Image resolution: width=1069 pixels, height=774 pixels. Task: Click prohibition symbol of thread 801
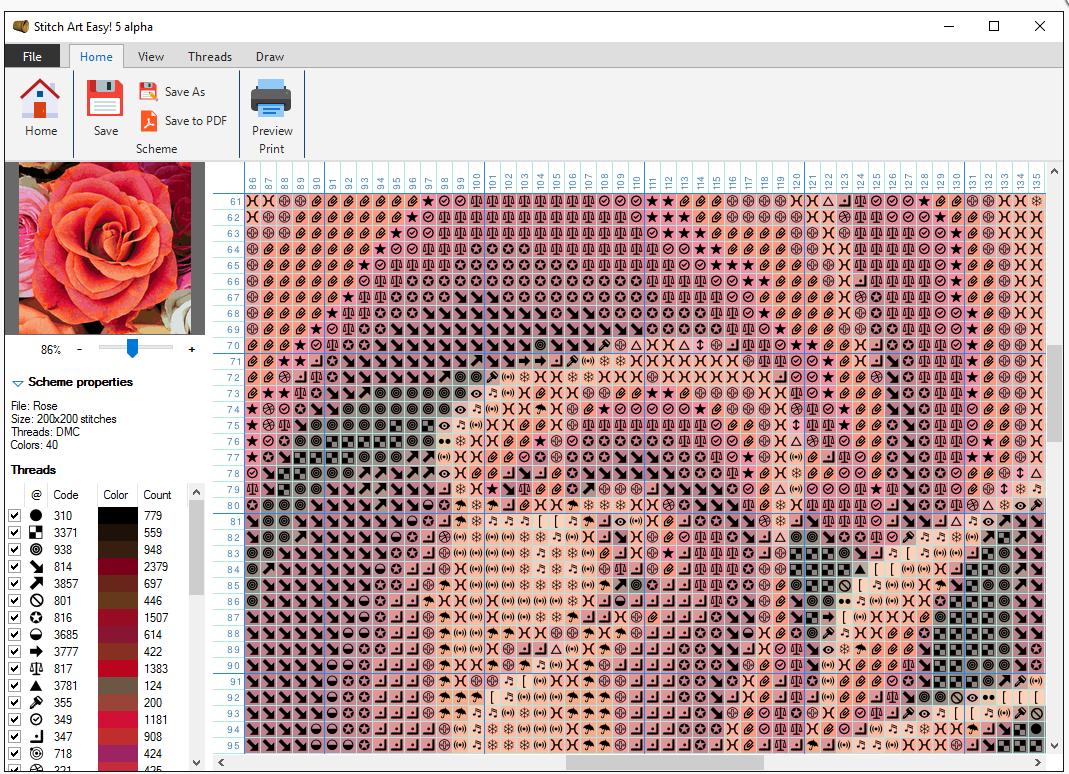click(x=36, y=601)
